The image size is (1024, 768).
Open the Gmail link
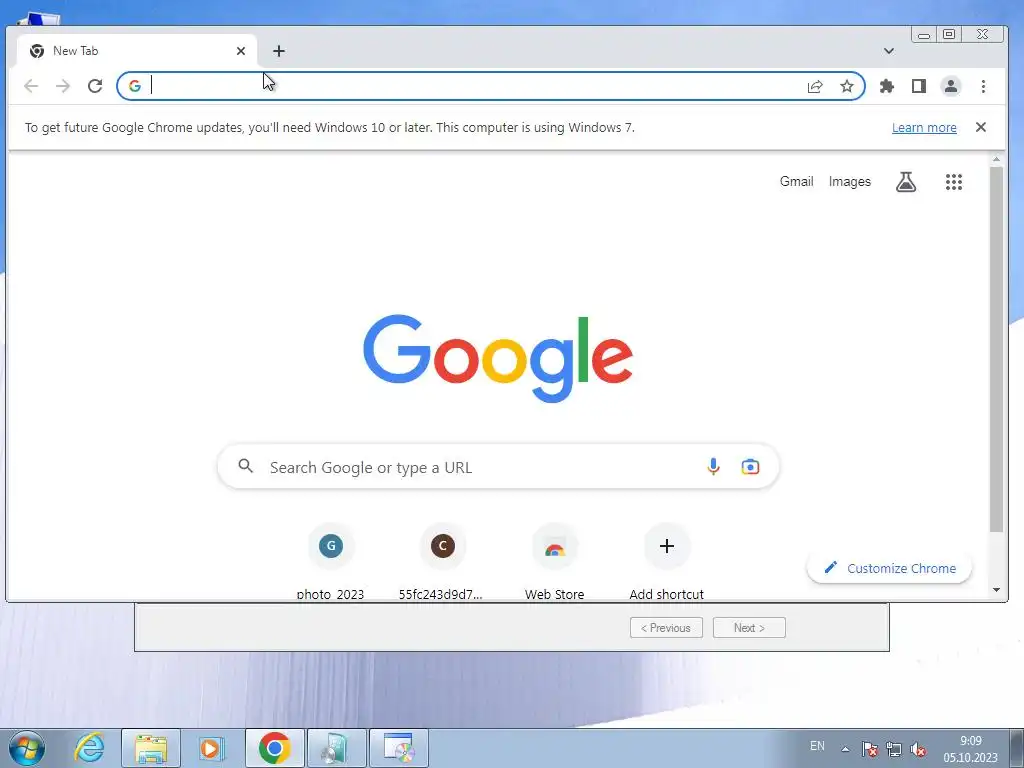[796, 182]
